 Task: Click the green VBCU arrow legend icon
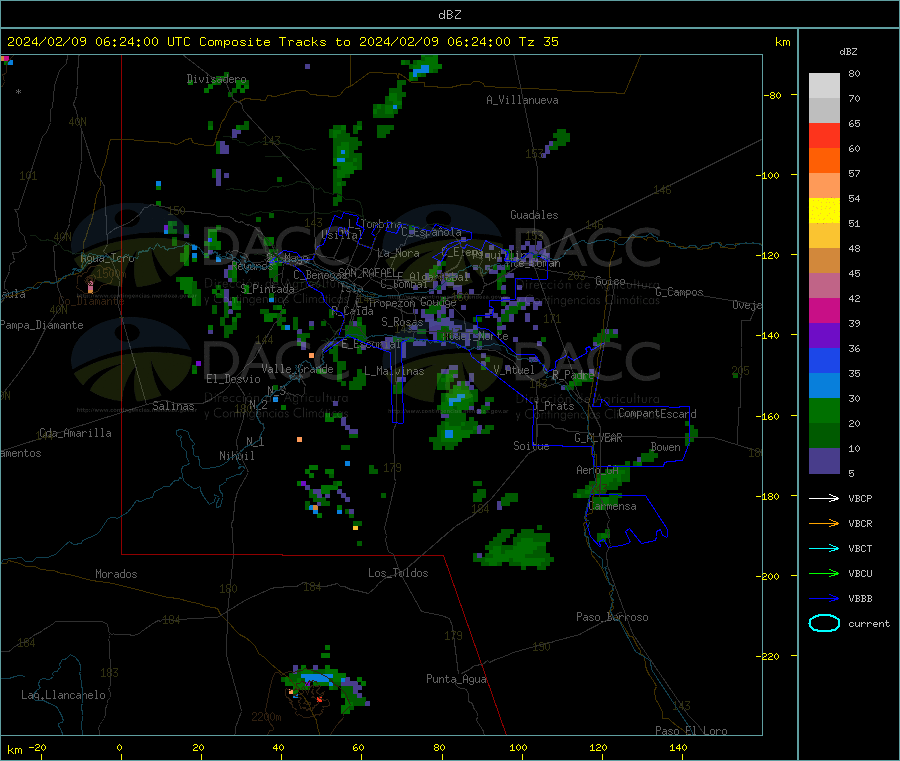(824, 573)
